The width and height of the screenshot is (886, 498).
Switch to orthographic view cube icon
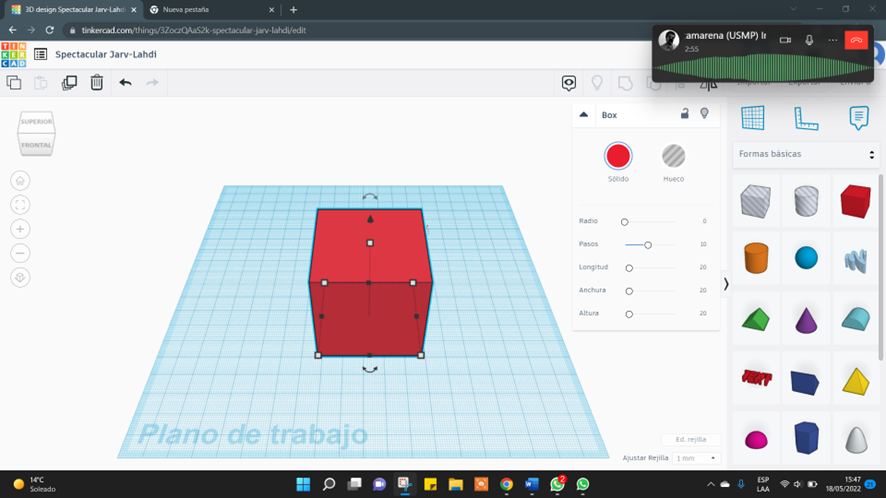20,278
